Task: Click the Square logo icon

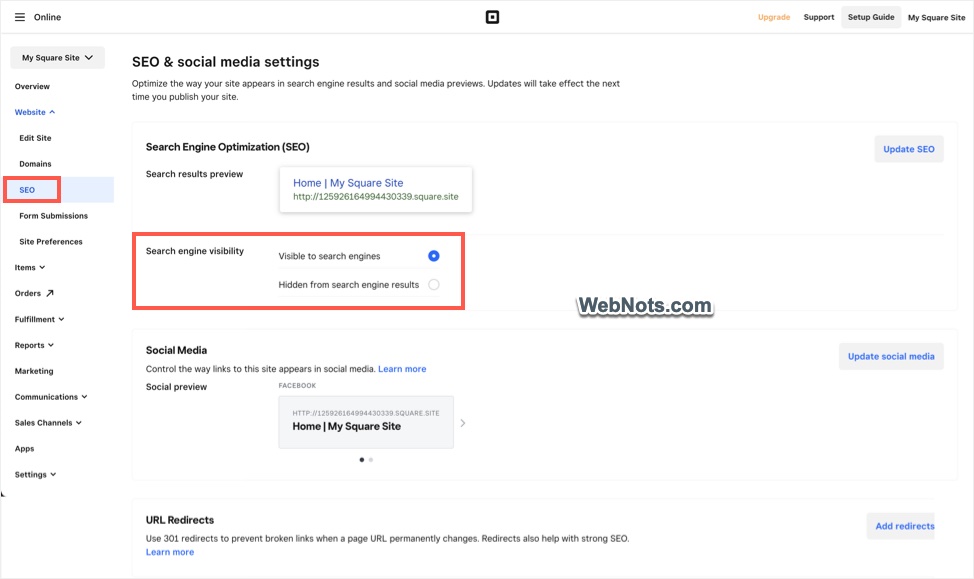Action: point(492,17)
